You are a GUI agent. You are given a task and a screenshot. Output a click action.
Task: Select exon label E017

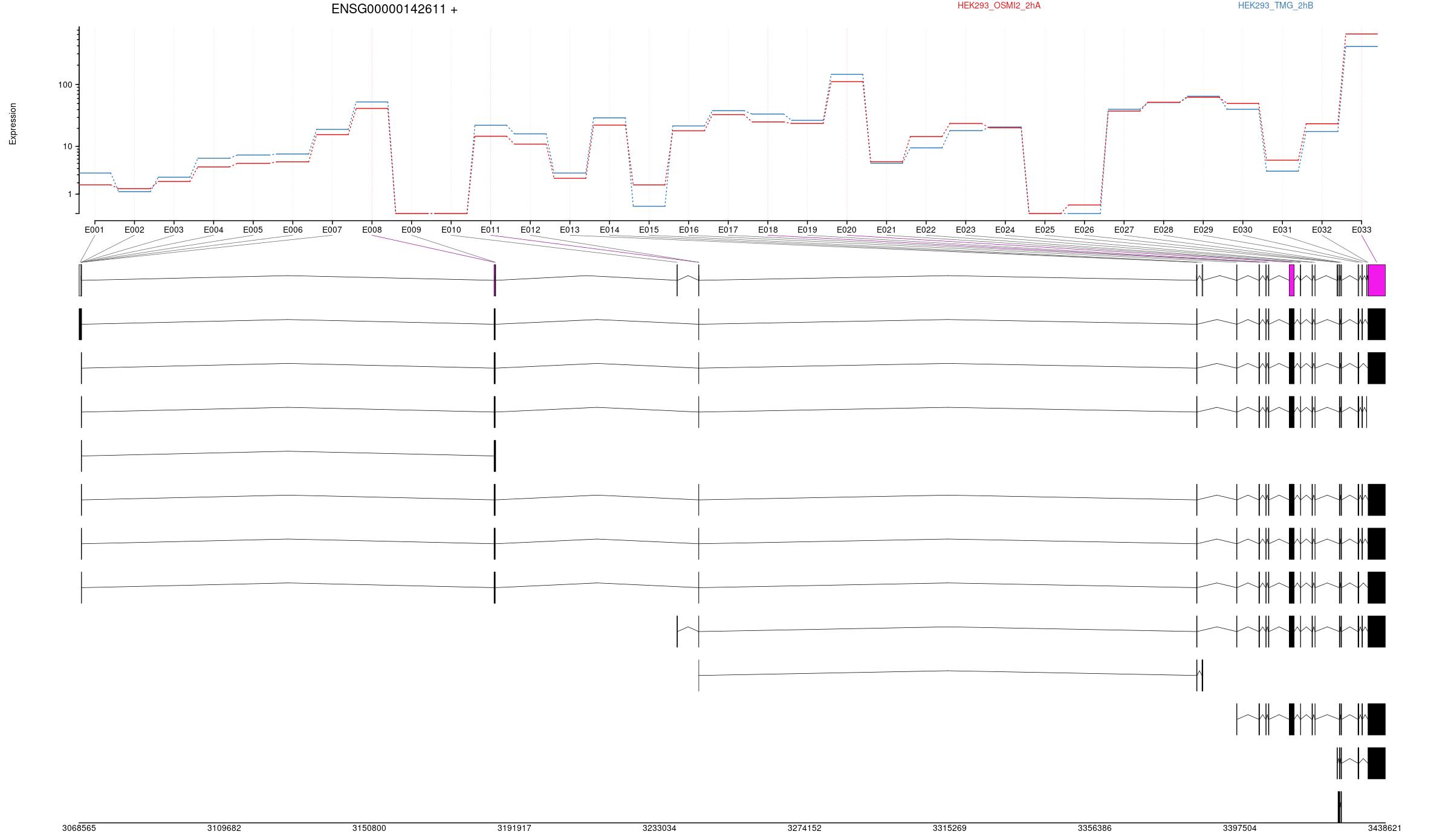coord(728,230)
